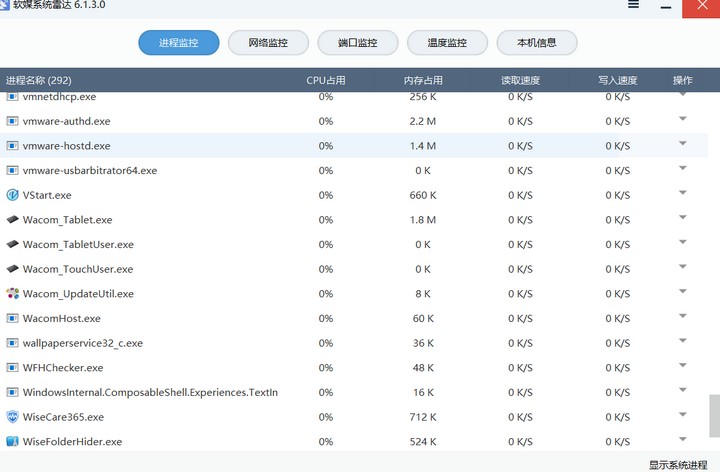
Task: Click the Wacom_TouchUser.exe icon
Action: tap(13, 269)
